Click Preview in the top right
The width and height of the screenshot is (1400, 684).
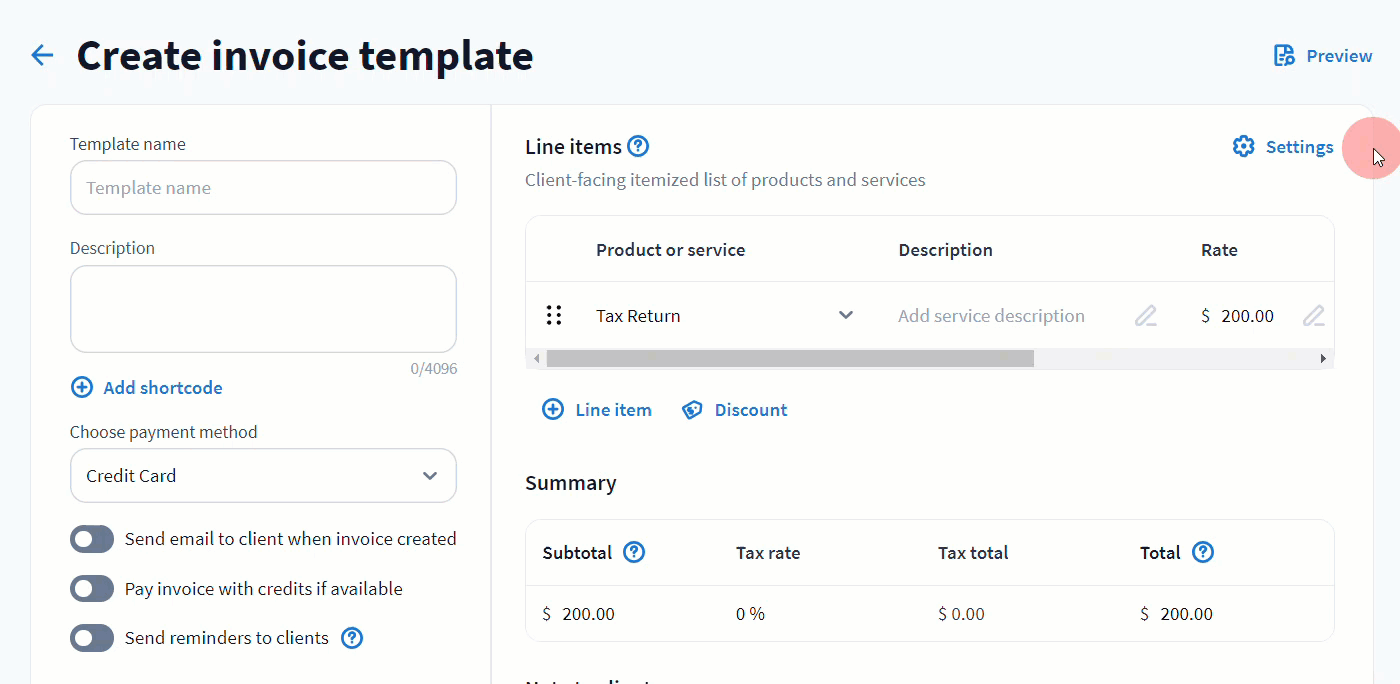point(1322,56)
